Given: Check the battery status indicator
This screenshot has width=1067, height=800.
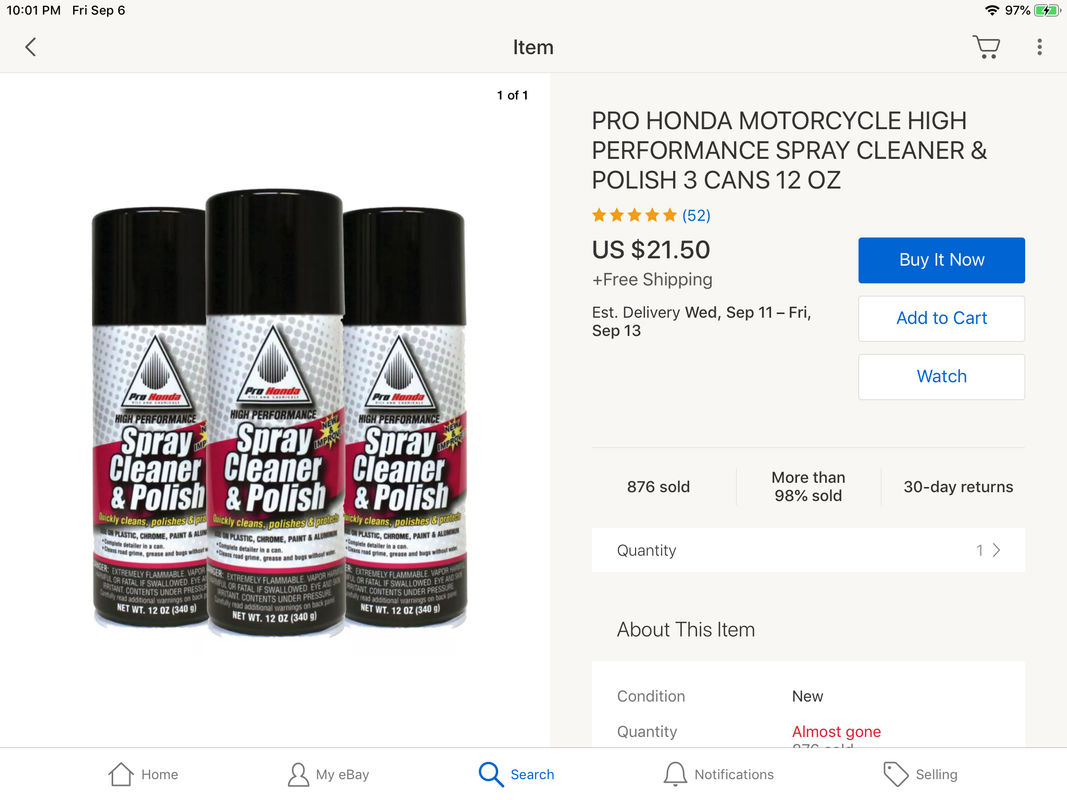Looking at the screenshot, I should coord(1047,10).
